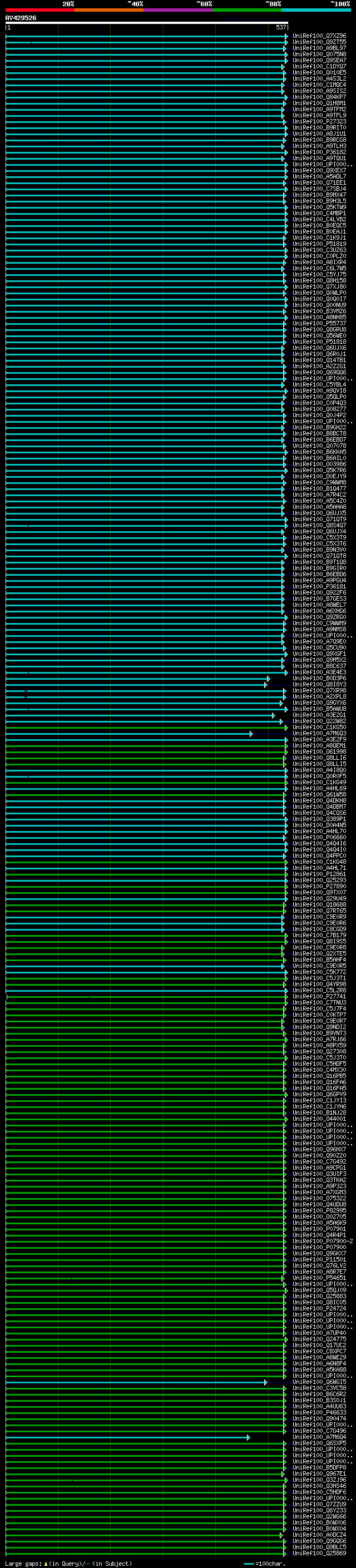Click the green alignment bar for UniRef100_C1KG50
The height and width of the screenshot is (1568, 356).
coord(146,728)
